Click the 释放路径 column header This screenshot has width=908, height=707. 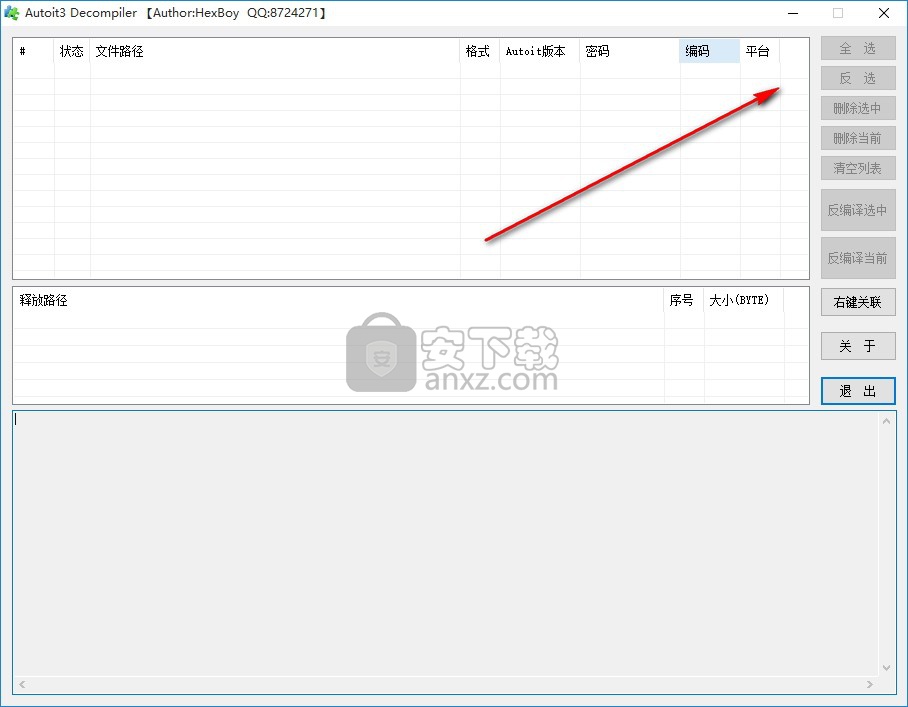tap(338, 300)
